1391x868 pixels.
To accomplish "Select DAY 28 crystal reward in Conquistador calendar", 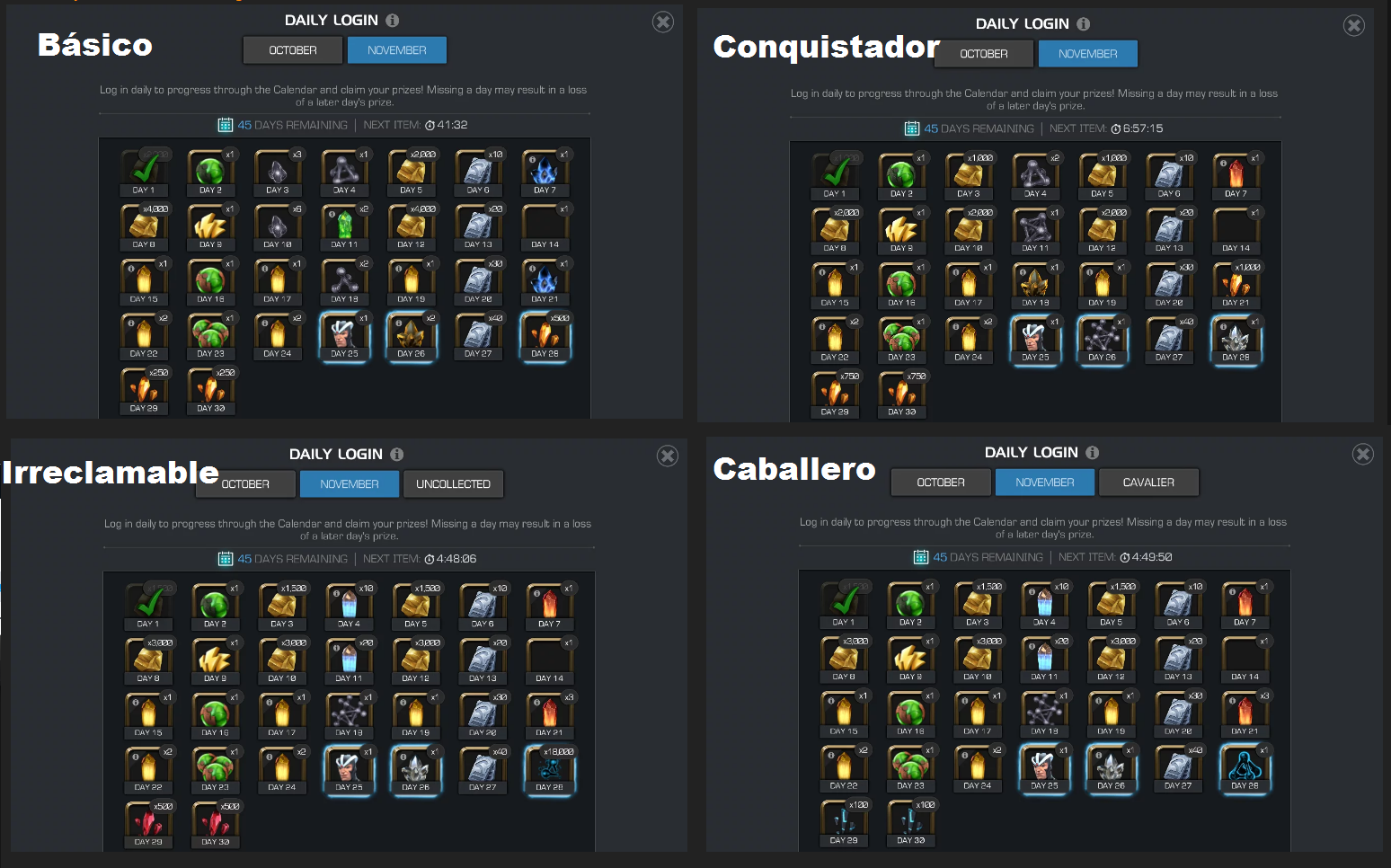I will (1236, 339).
